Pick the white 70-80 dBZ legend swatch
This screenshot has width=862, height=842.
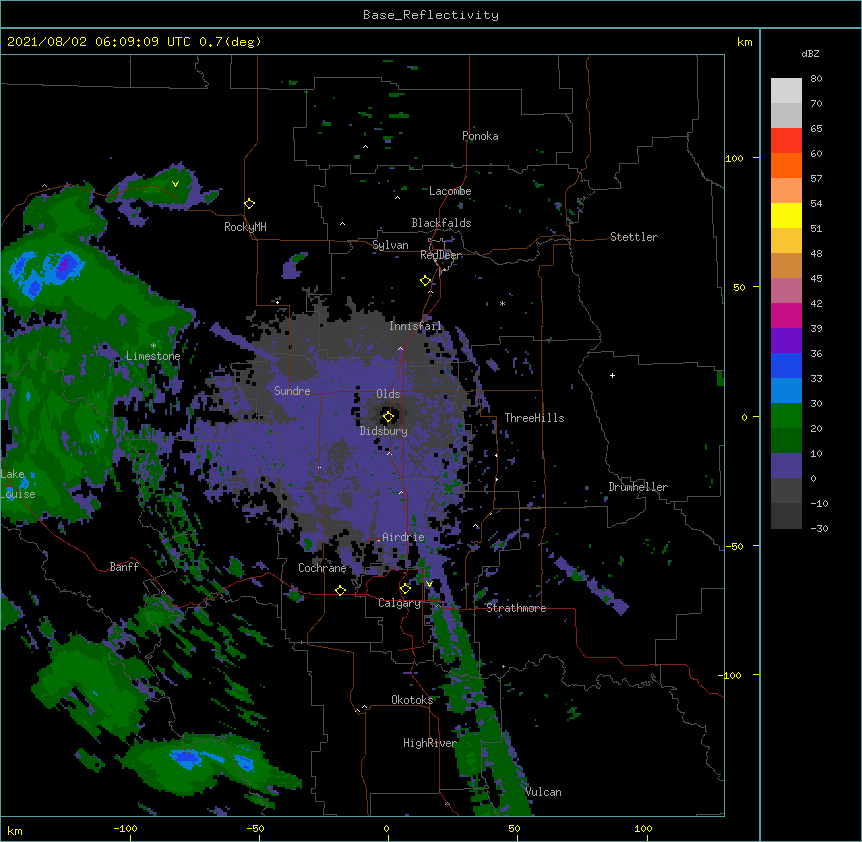coord(786,90)
